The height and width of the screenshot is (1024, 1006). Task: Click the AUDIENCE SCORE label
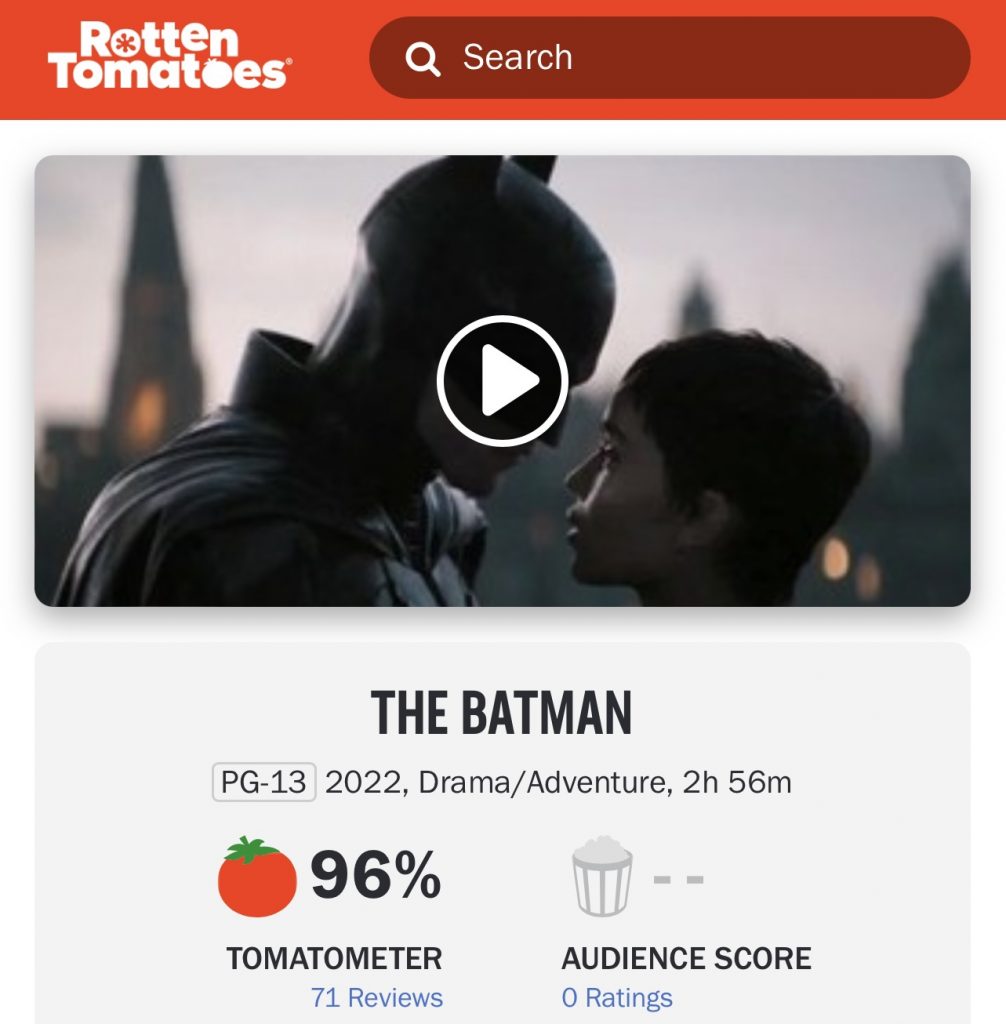[686, 958]
